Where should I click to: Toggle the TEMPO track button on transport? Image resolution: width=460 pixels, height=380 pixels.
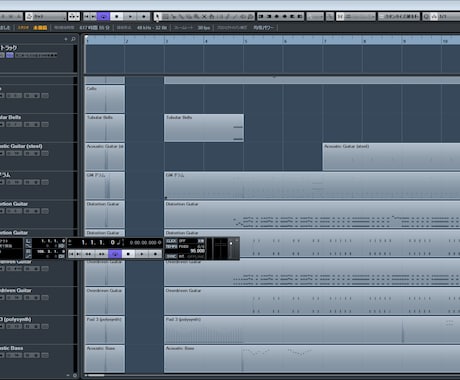pos(171,246)
